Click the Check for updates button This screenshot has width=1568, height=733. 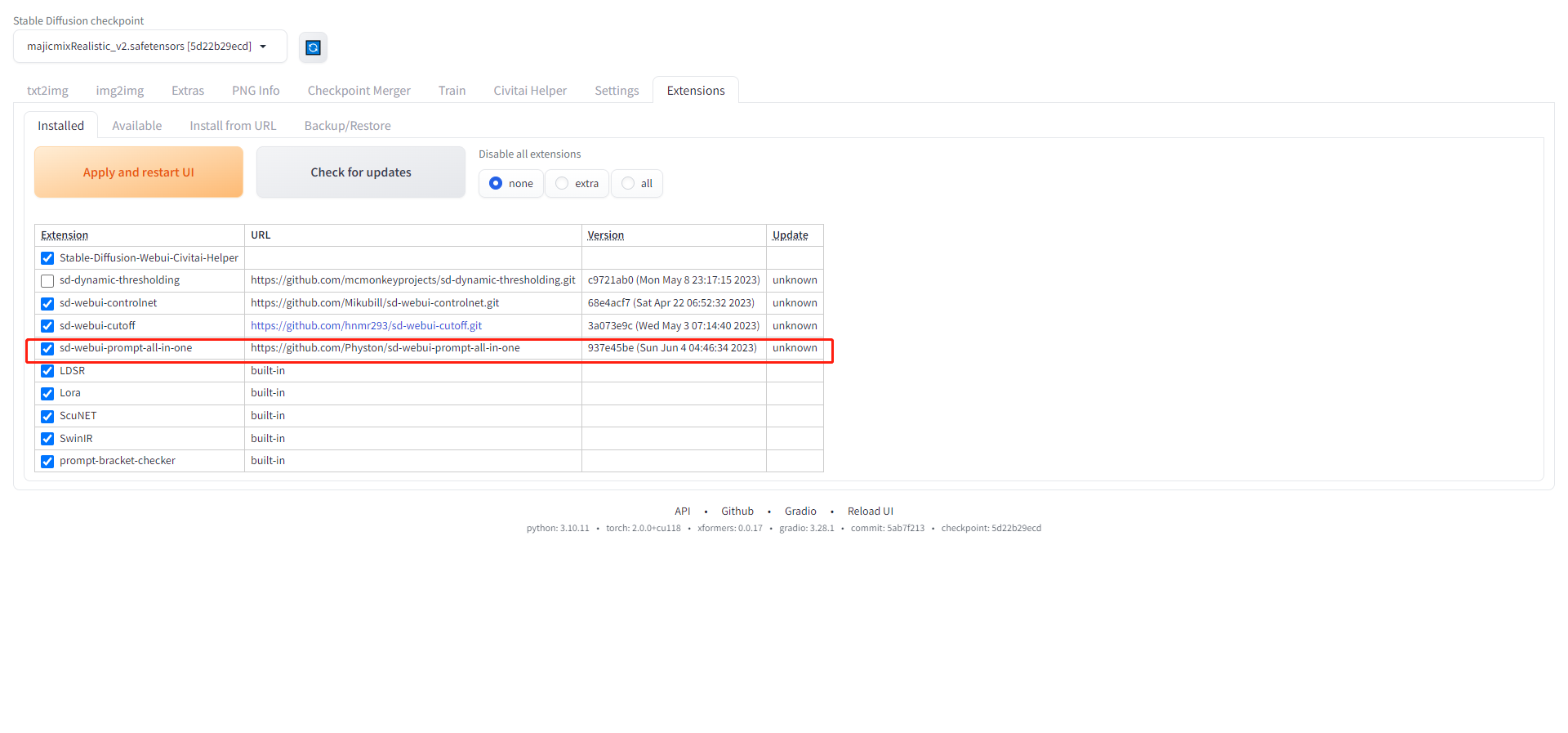tap(360, 172)
